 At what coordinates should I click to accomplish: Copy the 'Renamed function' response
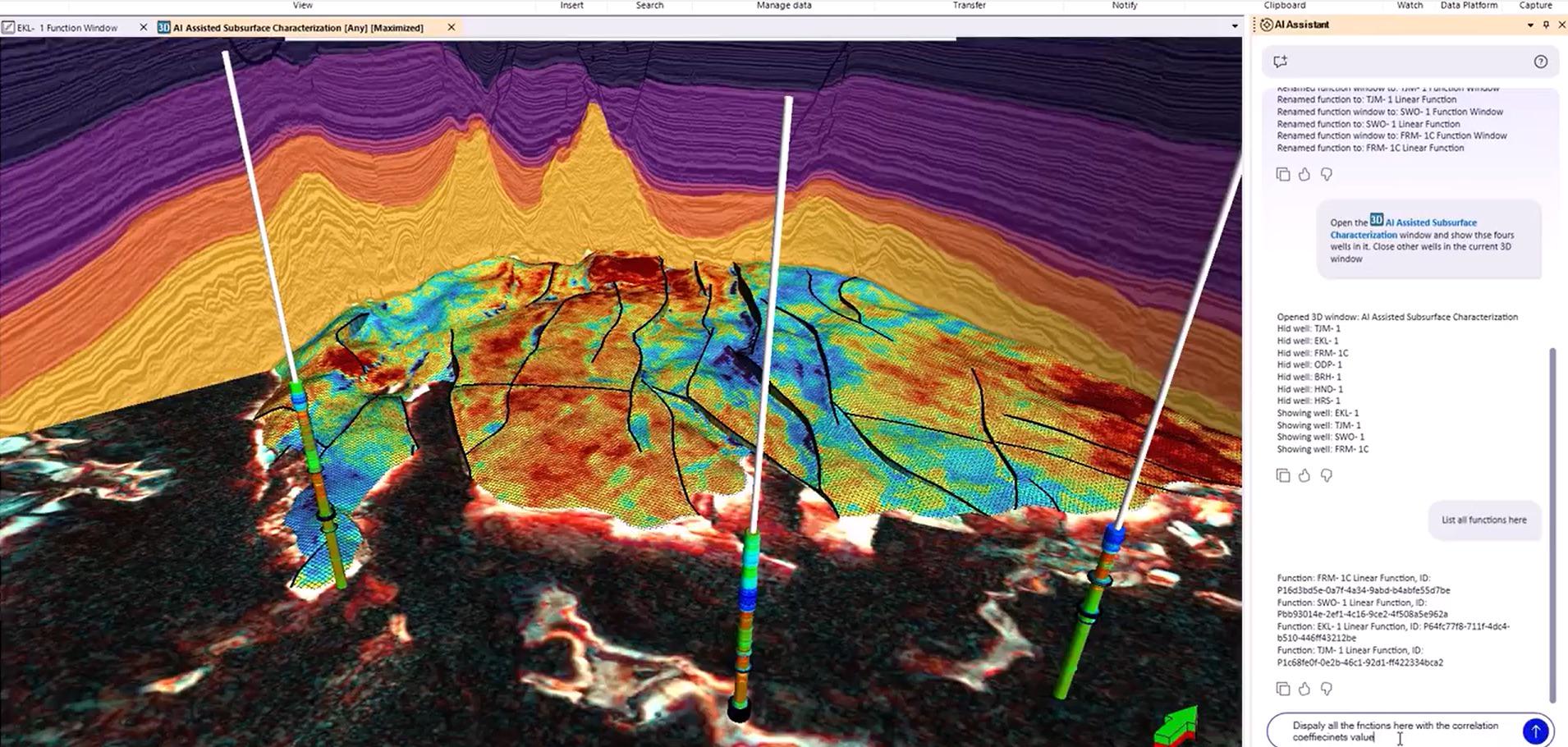click(x=1283, y=174)
